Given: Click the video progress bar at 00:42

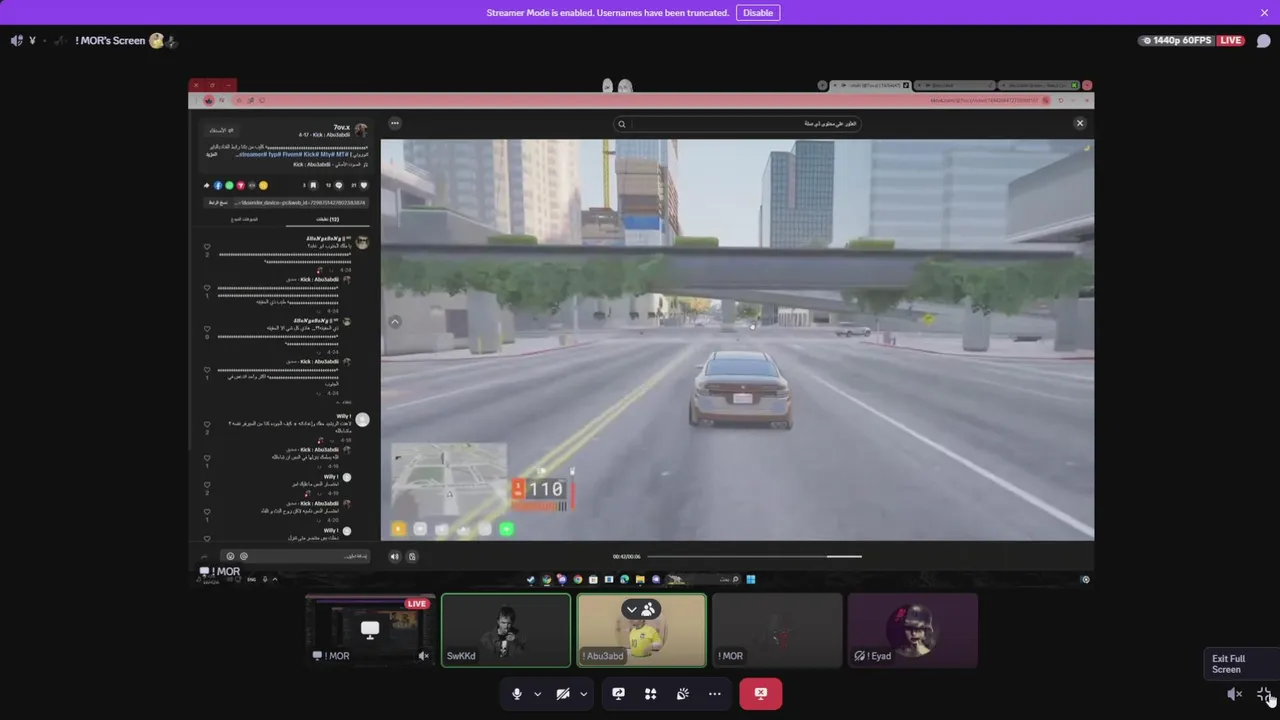Looking at the screenshot, I should [755, 557].
